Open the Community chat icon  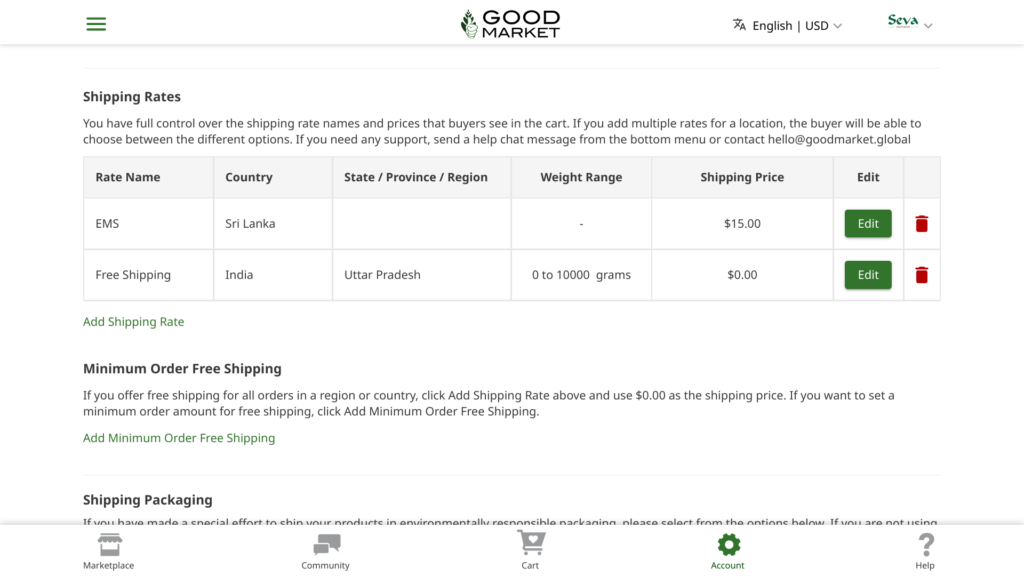(326, 544)
